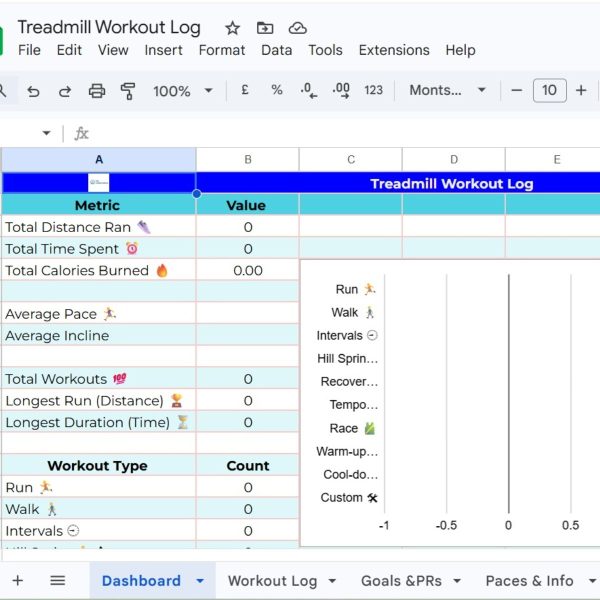This screenshot has height=600, width=600.
Task: Format as currency with pound icon
Action: [245, 90]
